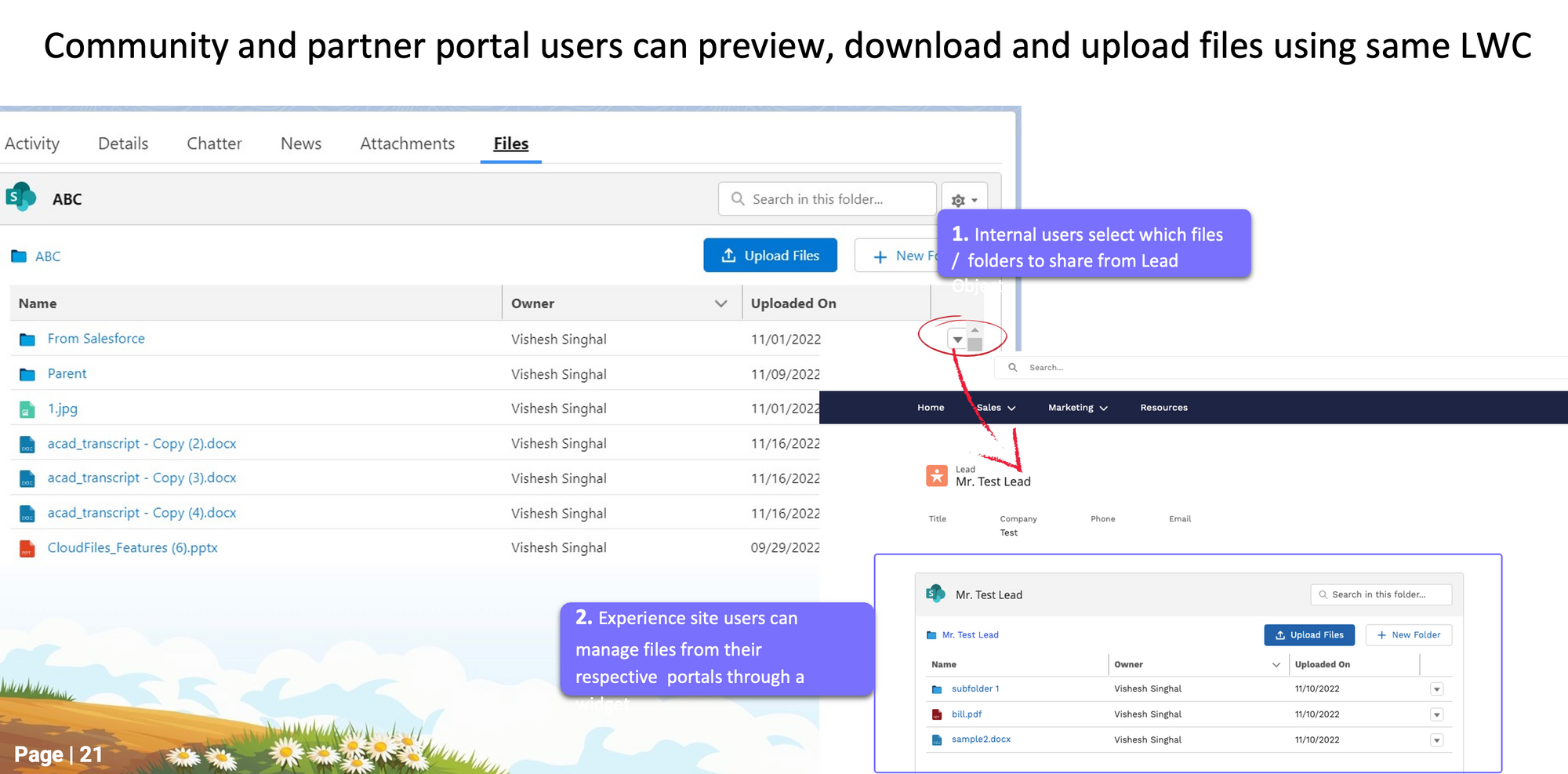1568x774 pixels.
Task: Open the From Salesforce folder link
Action: (96, 339)
